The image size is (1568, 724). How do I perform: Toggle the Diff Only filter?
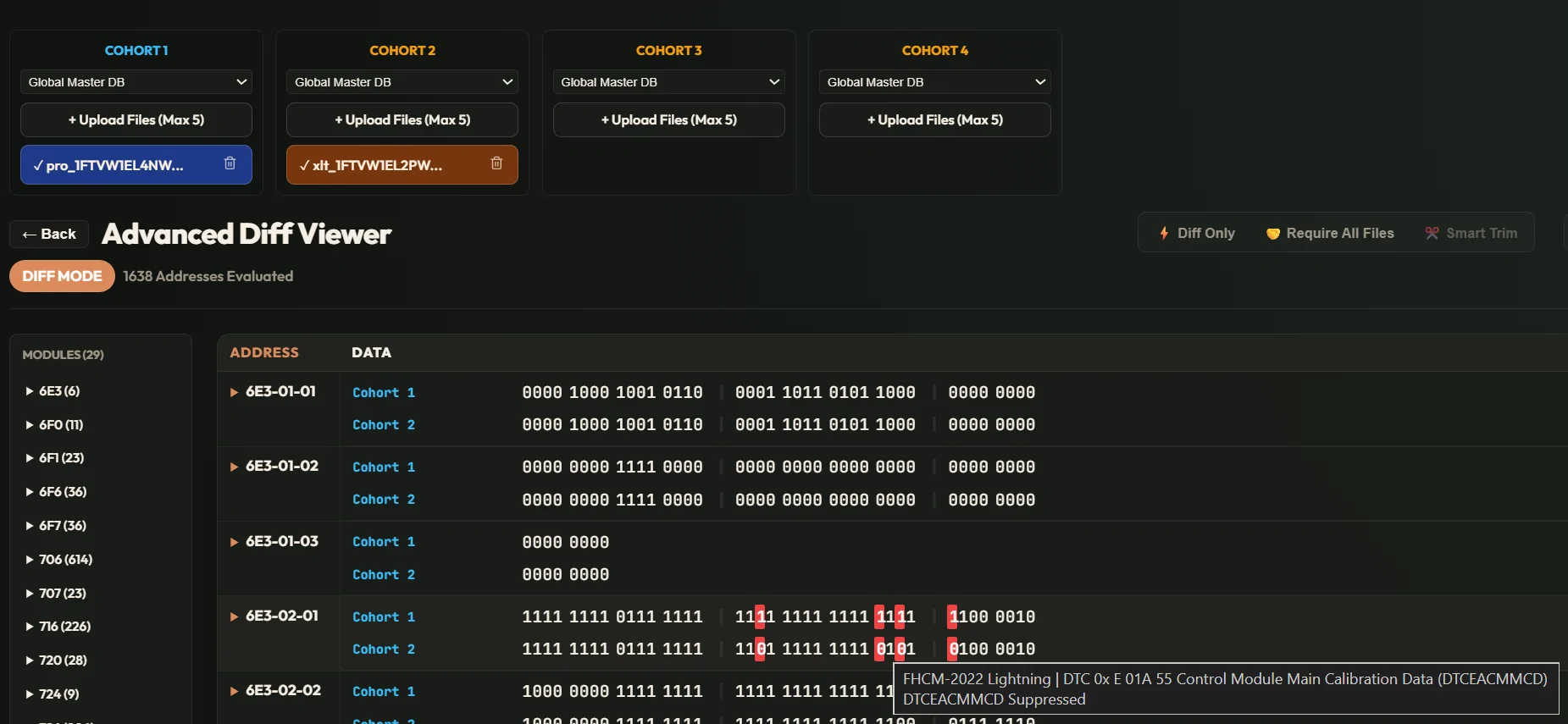[1197, 233]
